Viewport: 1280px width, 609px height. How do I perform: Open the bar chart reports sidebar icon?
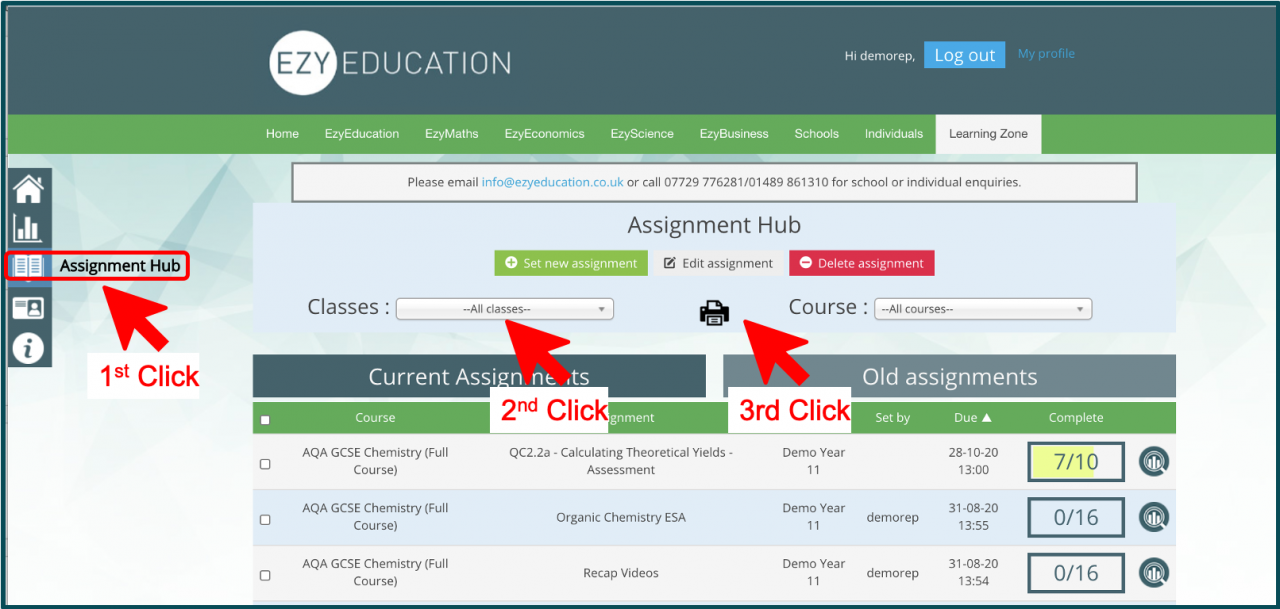click(x=28, y=227)
